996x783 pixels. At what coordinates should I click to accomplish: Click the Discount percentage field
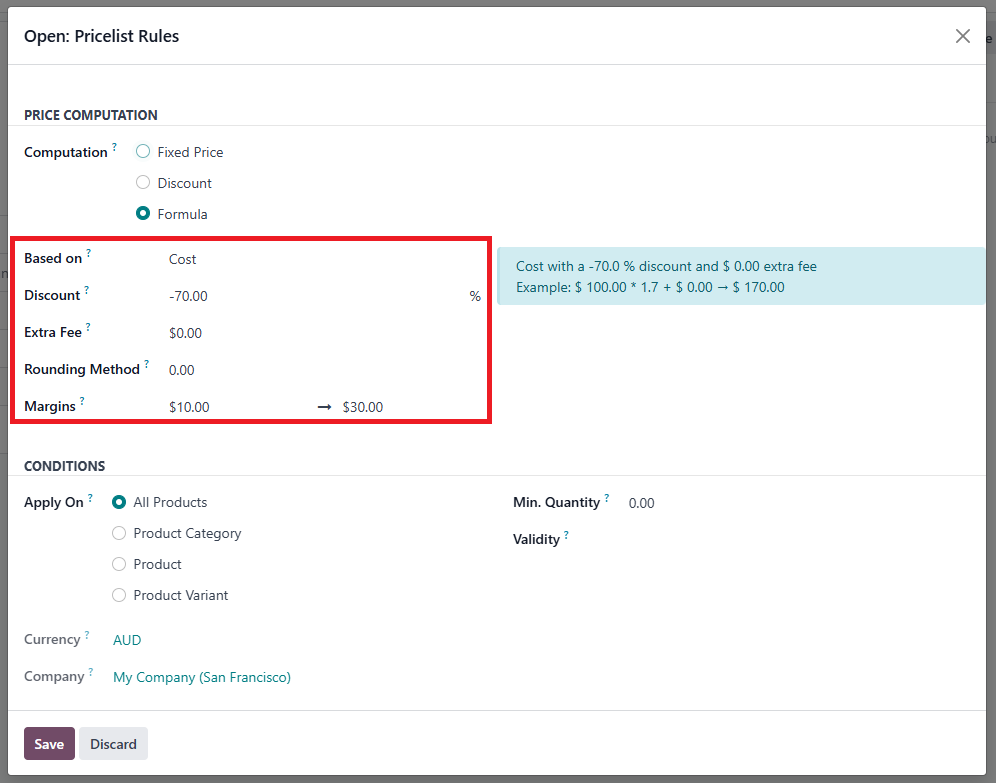(310, 296)
